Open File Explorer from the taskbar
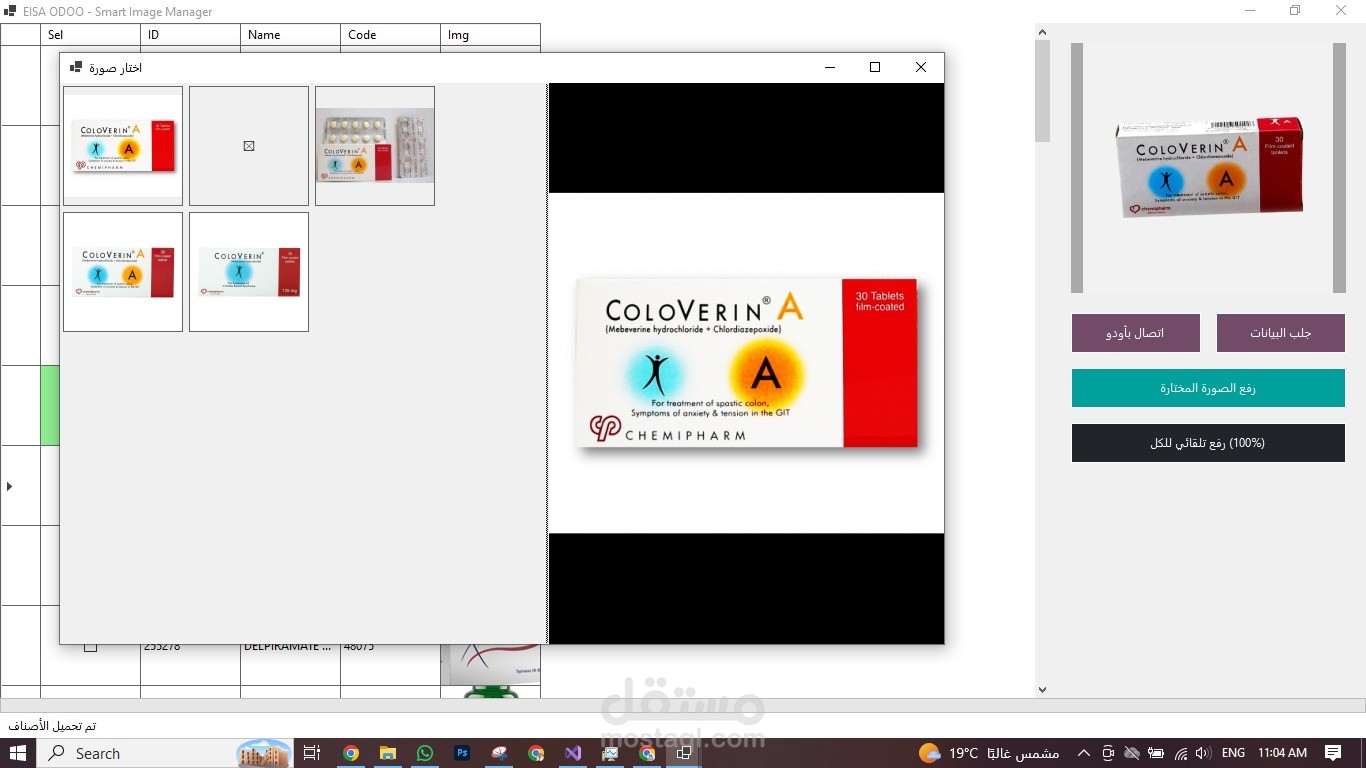1366x768 pixels. coord(388,753)
